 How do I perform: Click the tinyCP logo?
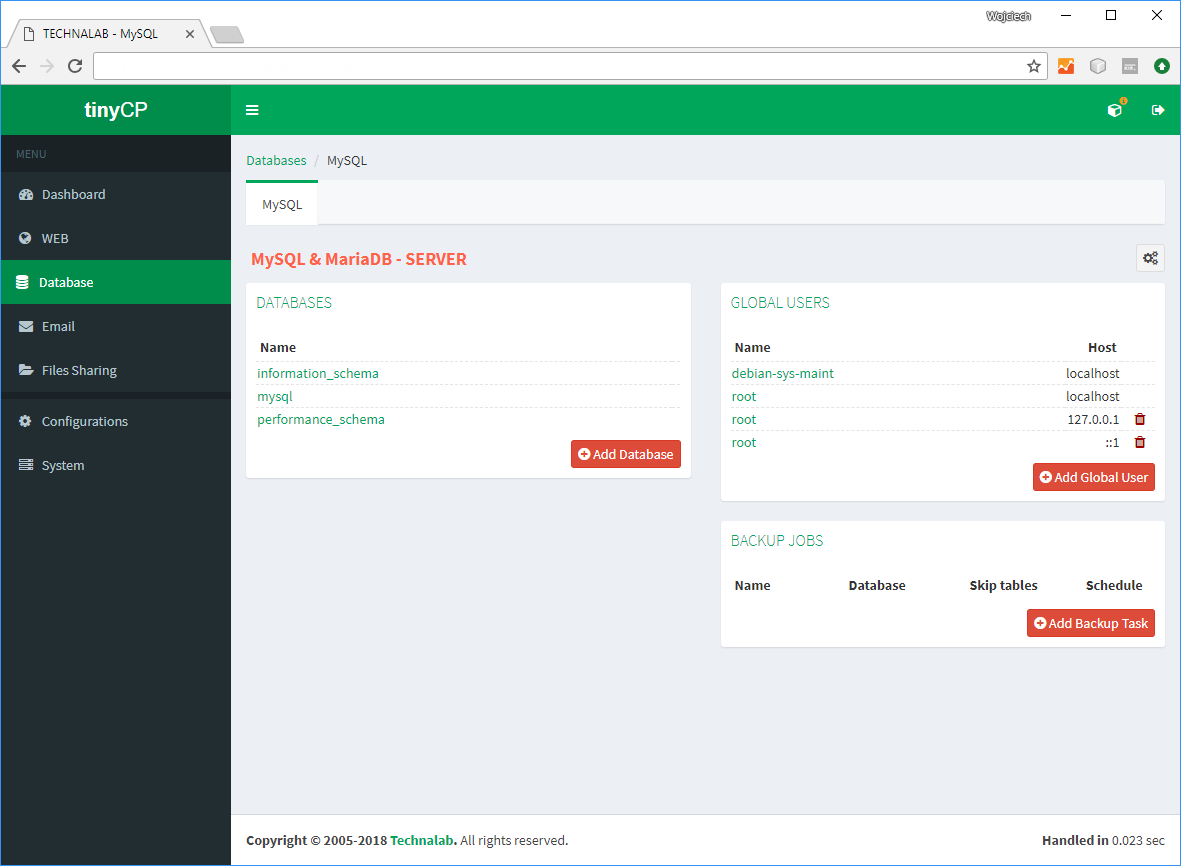(x=116, y=110)
